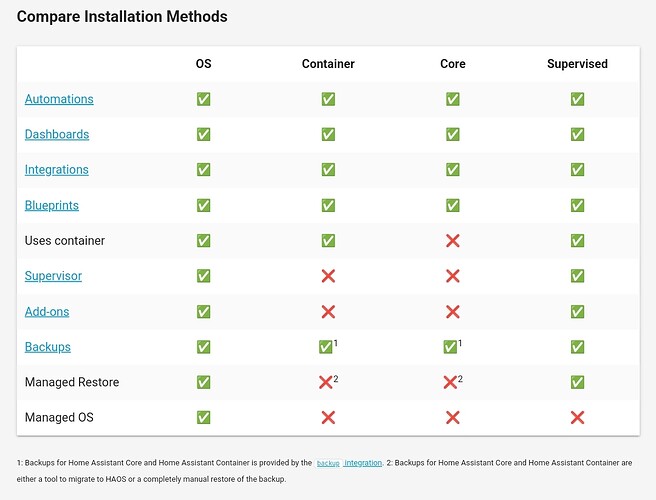The width and height of the screenshot is (656, 500).
Task: Open the Add-ons link
Action: pos(47,312)
